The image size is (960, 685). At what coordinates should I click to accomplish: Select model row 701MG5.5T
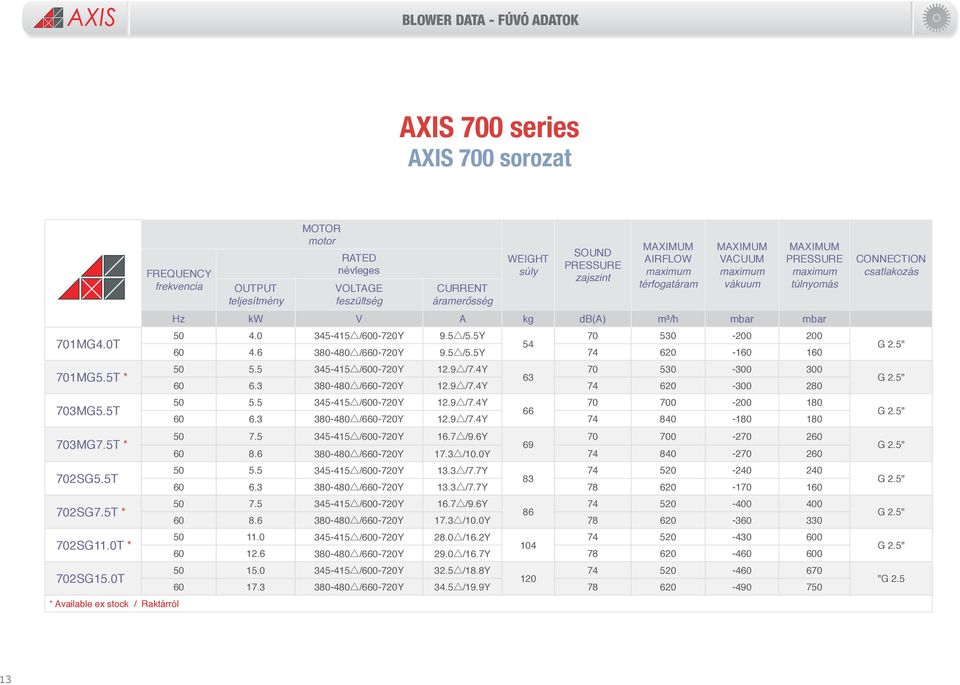click(x=489, y=378)
